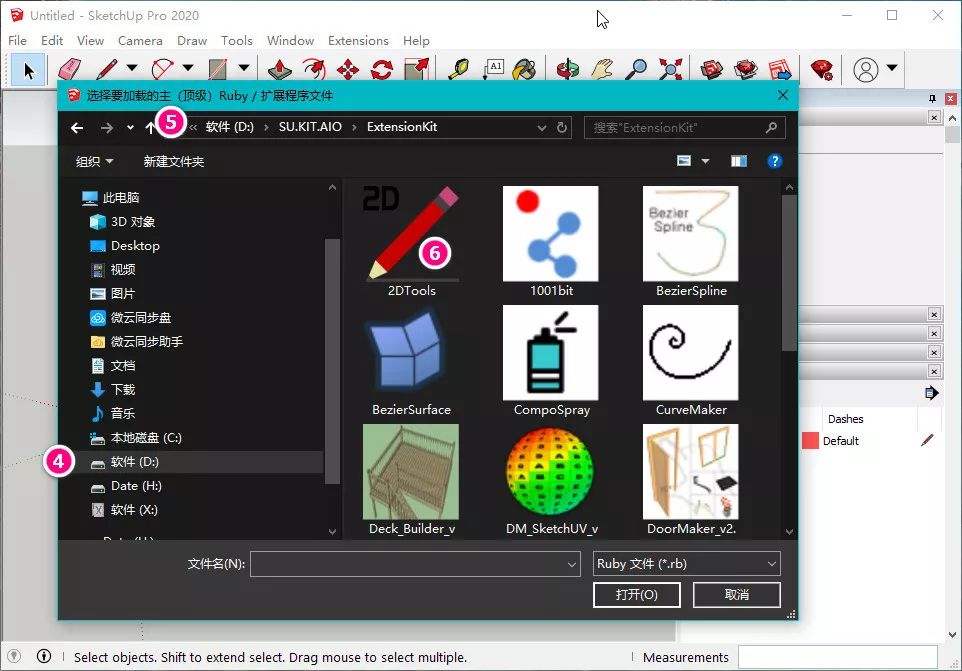
Task: Click SU.KIT.AIO in the address path
Action: coord(310,127)
